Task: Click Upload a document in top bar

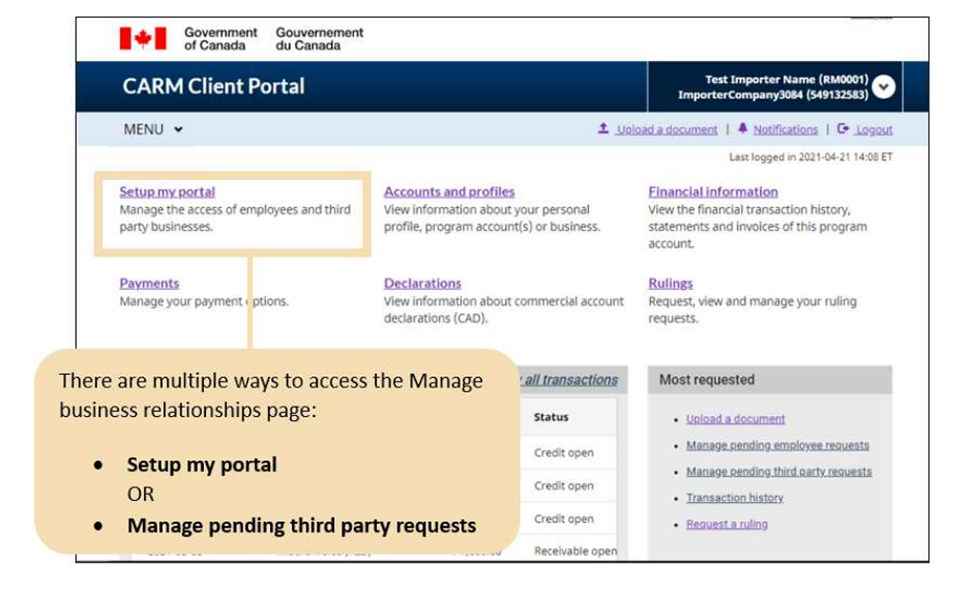Action: tap(666, 130)
